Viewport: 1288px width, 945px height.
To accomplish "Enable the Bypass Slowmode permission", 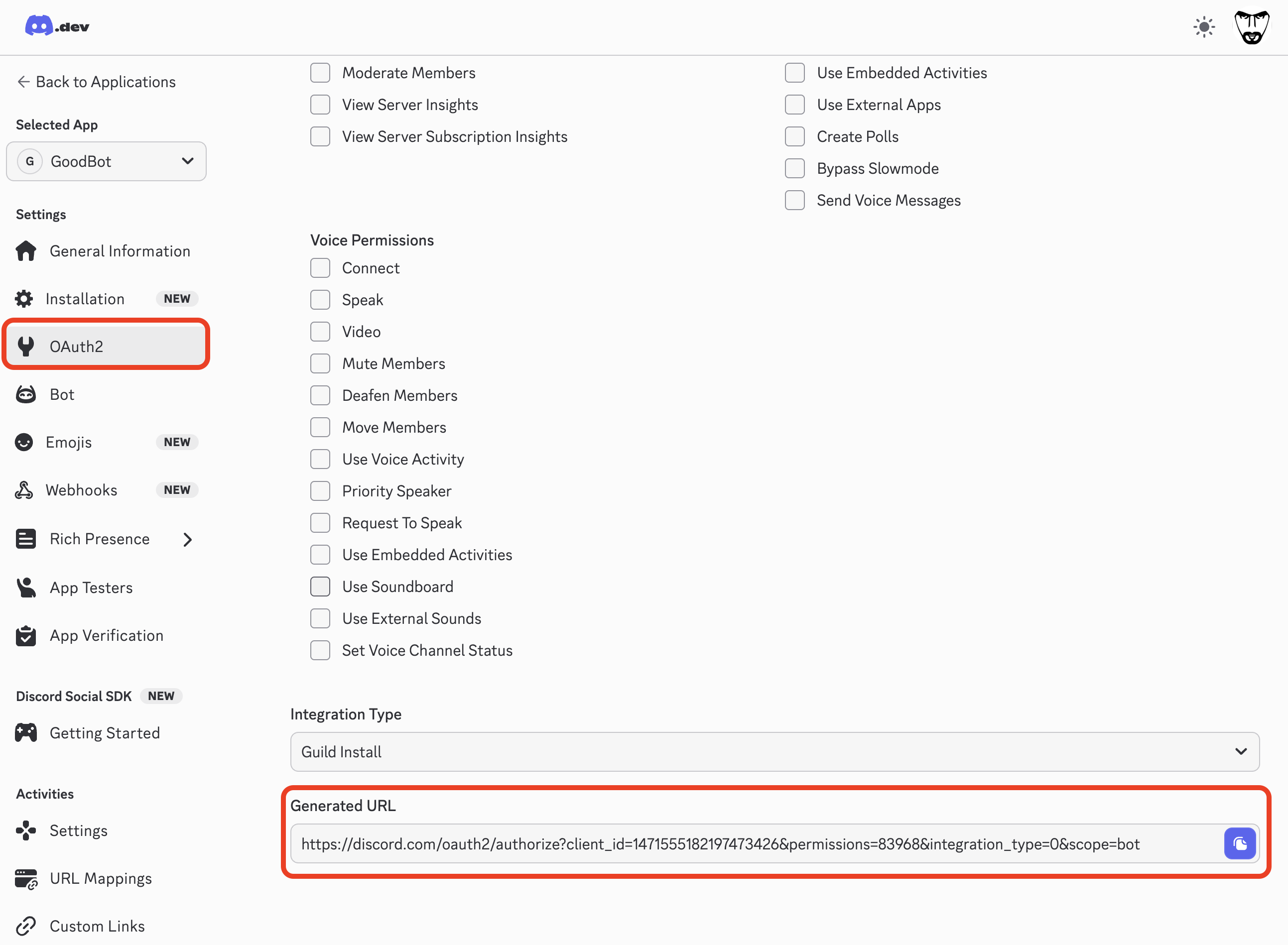I will [794, 168].
